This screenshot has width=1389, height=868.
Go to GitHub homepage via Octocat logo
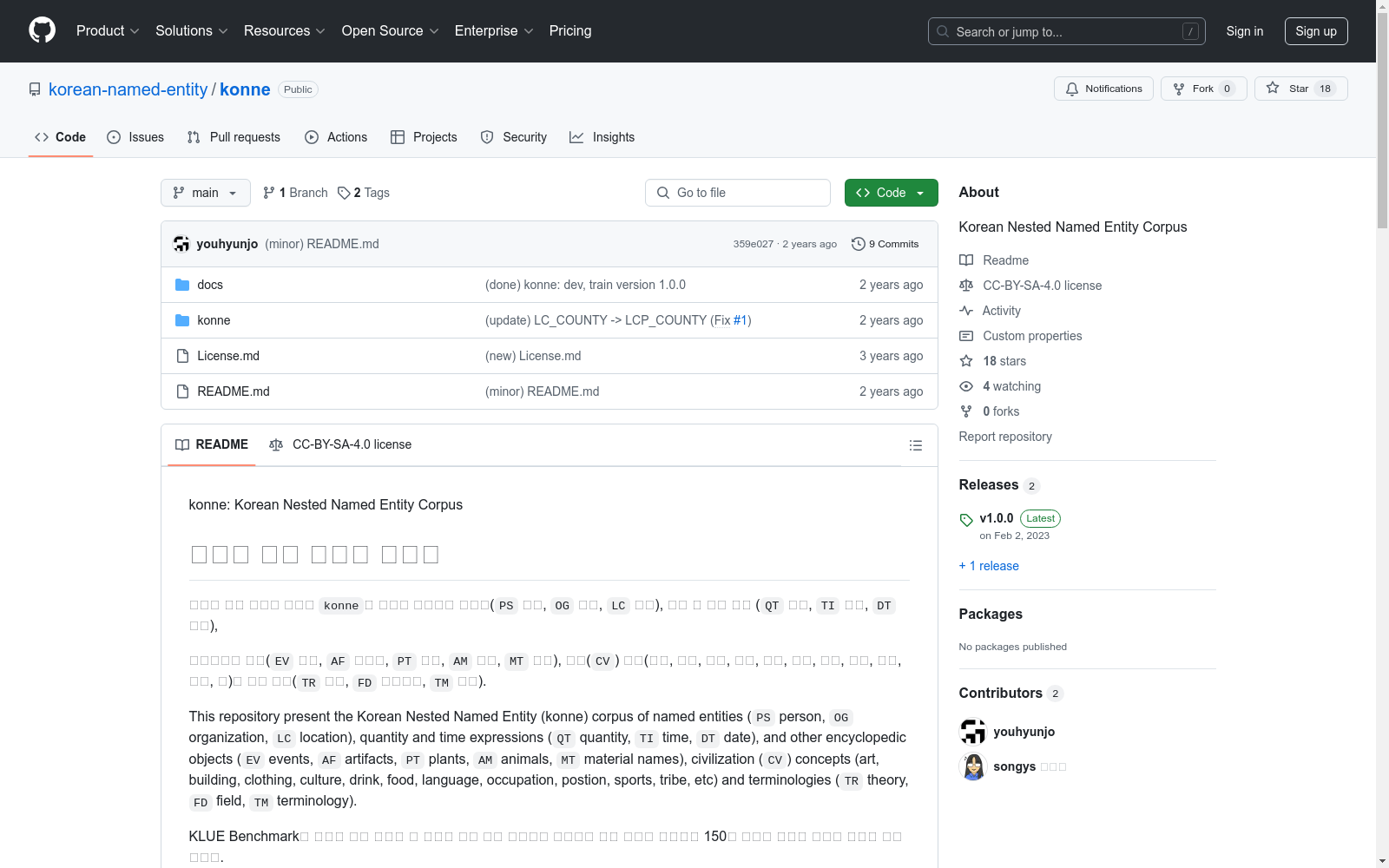[x=42, y=30]
